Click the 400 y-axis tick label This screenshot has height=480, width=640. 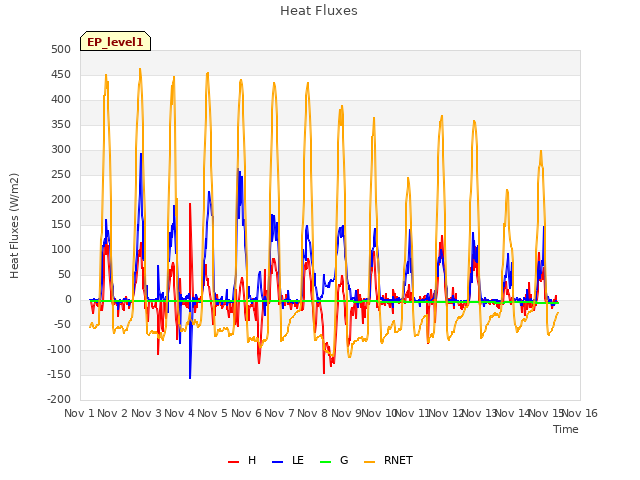(61, 100)
